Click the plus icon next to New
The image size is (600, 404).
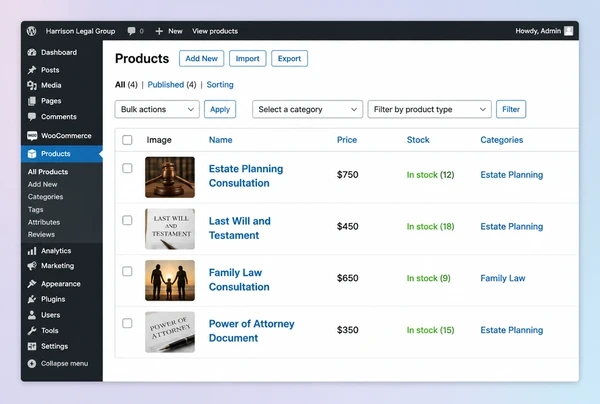[159, 31]
